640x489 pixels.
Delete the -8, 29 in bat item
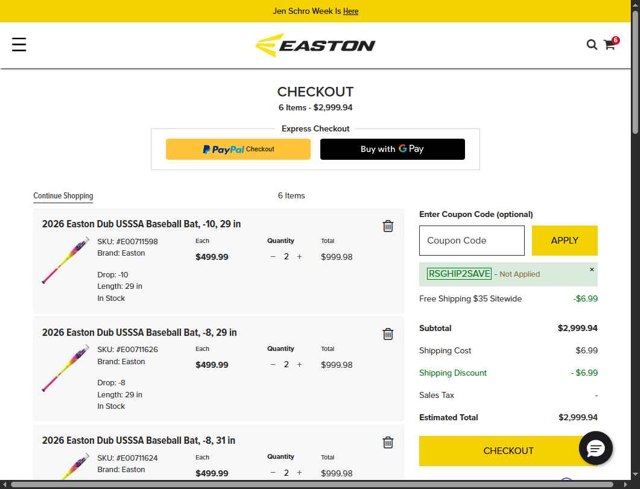tap(388, 334)
